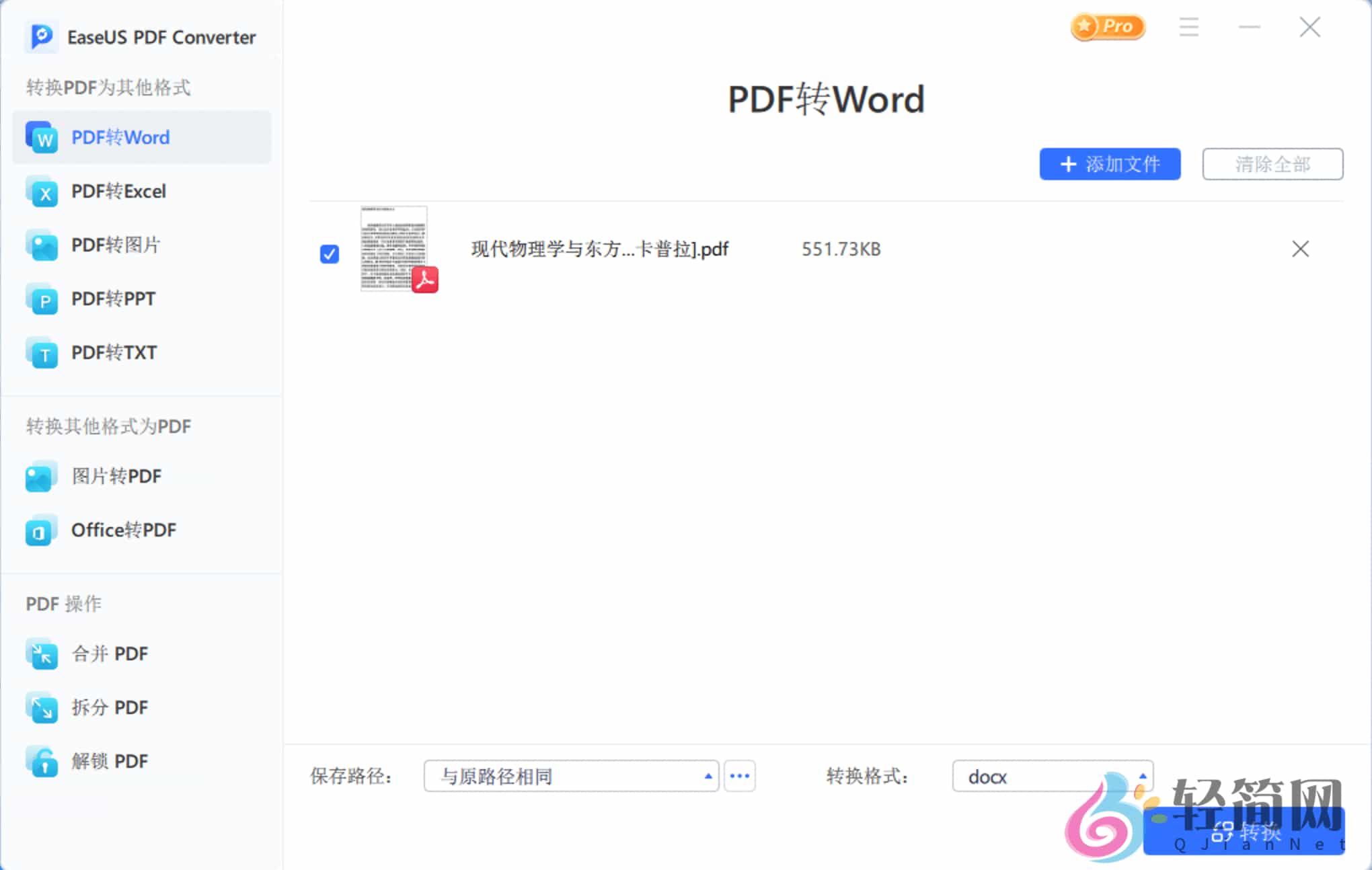1372x870 pixels.
Task: Open the Pro upgrade badge
Action: point(1108,27)
